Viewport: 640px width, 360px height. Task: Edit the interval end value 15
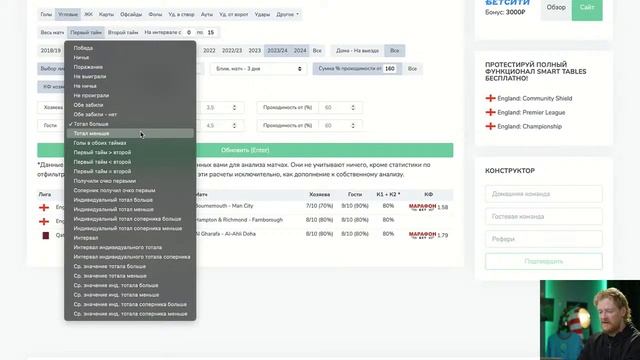click(211, 32)
